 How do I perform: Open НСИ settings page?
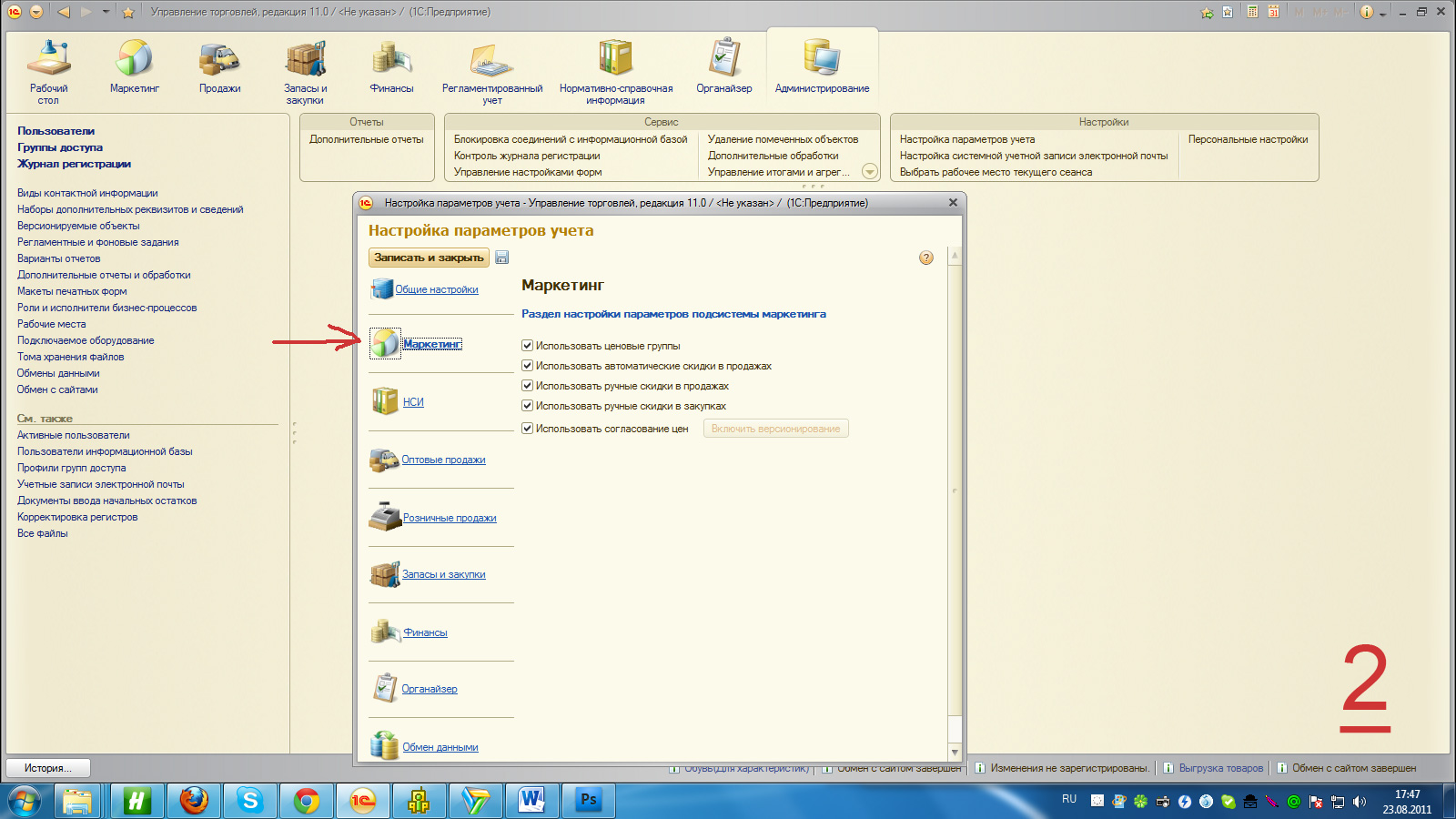(x=413, y=402)
